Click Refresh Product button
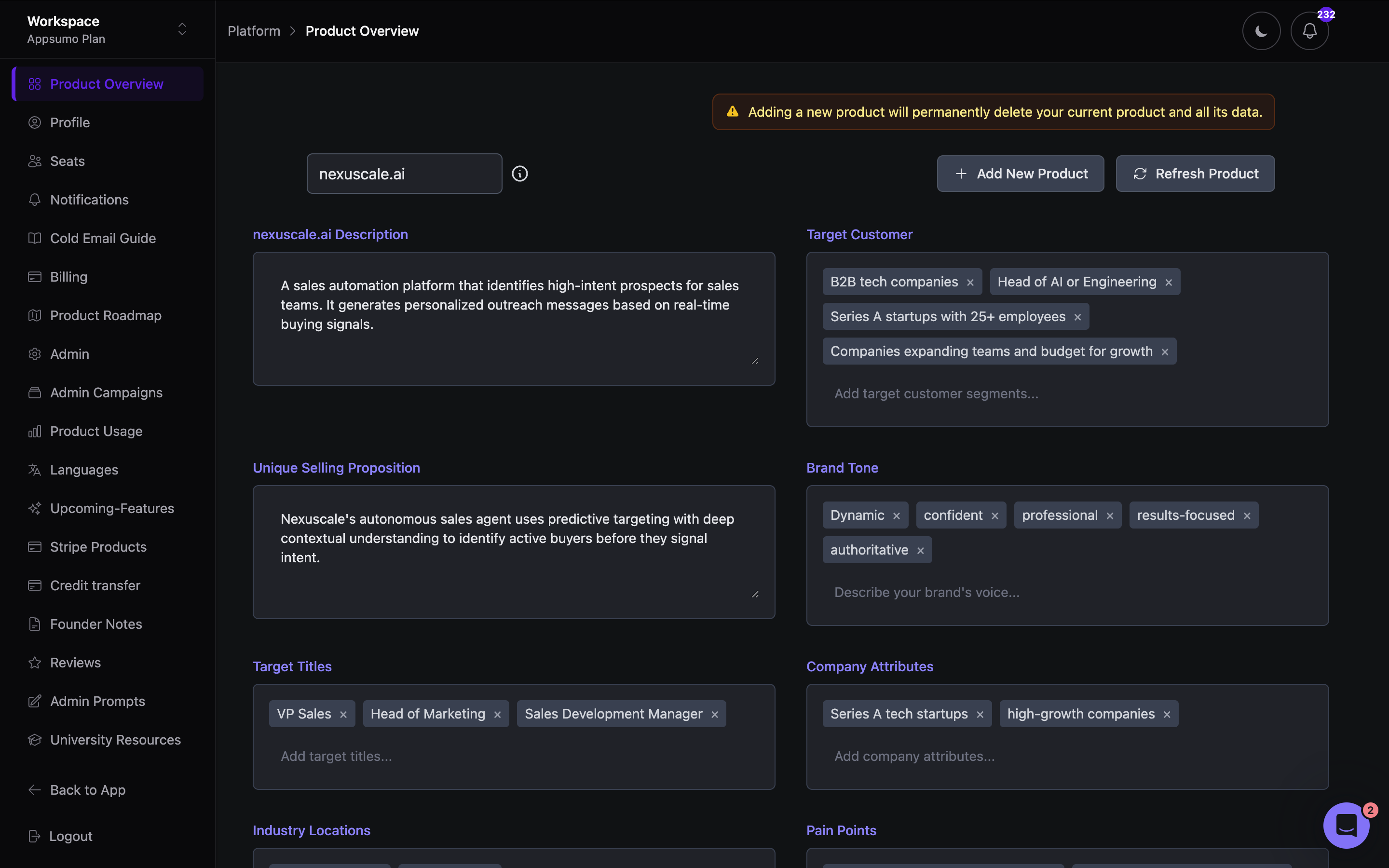Viewport: 1389px width, 868px height. pos(1195,174)
